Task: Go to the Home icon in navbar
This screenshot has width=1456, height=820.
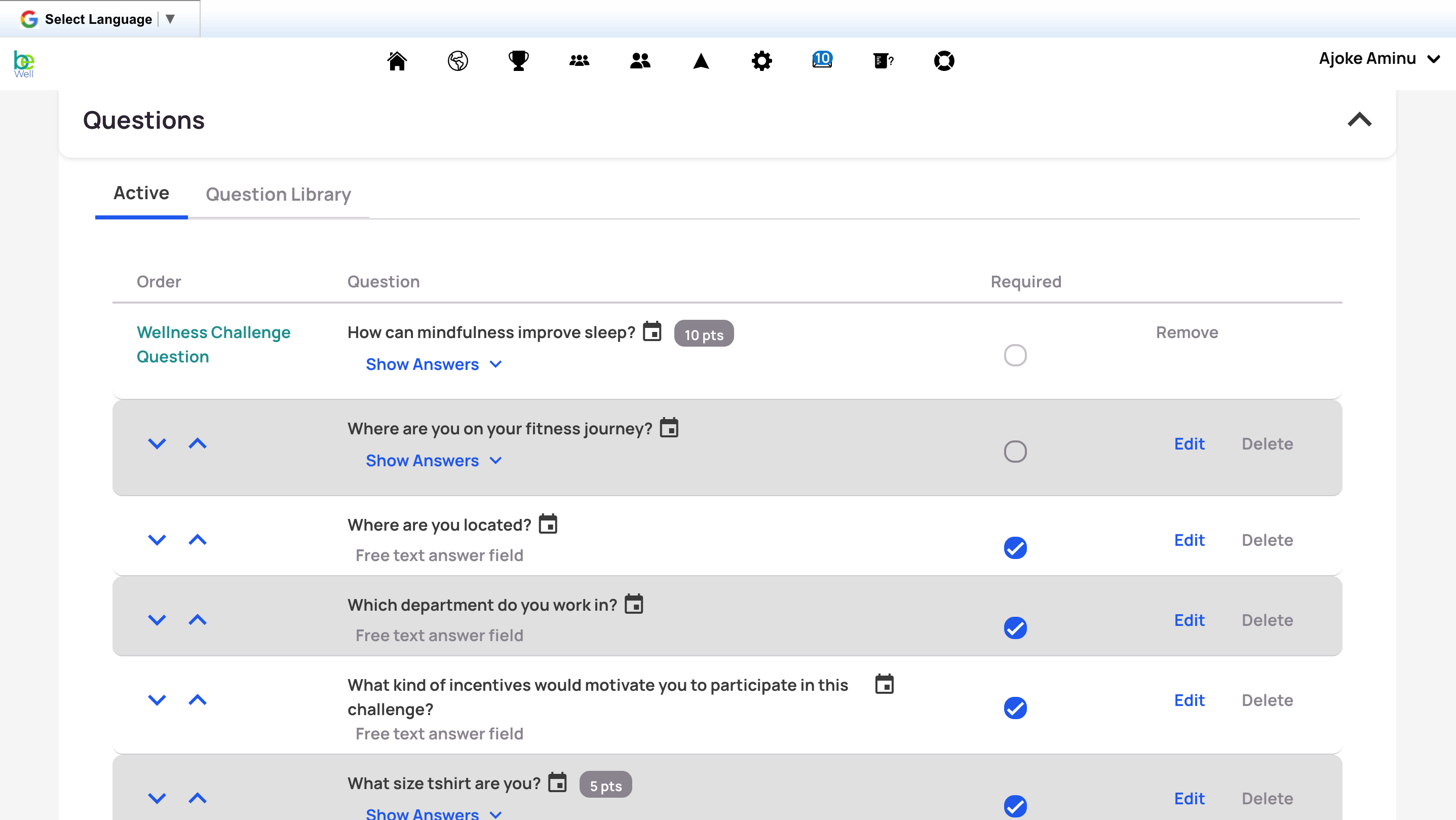Action: pos(397,60)
